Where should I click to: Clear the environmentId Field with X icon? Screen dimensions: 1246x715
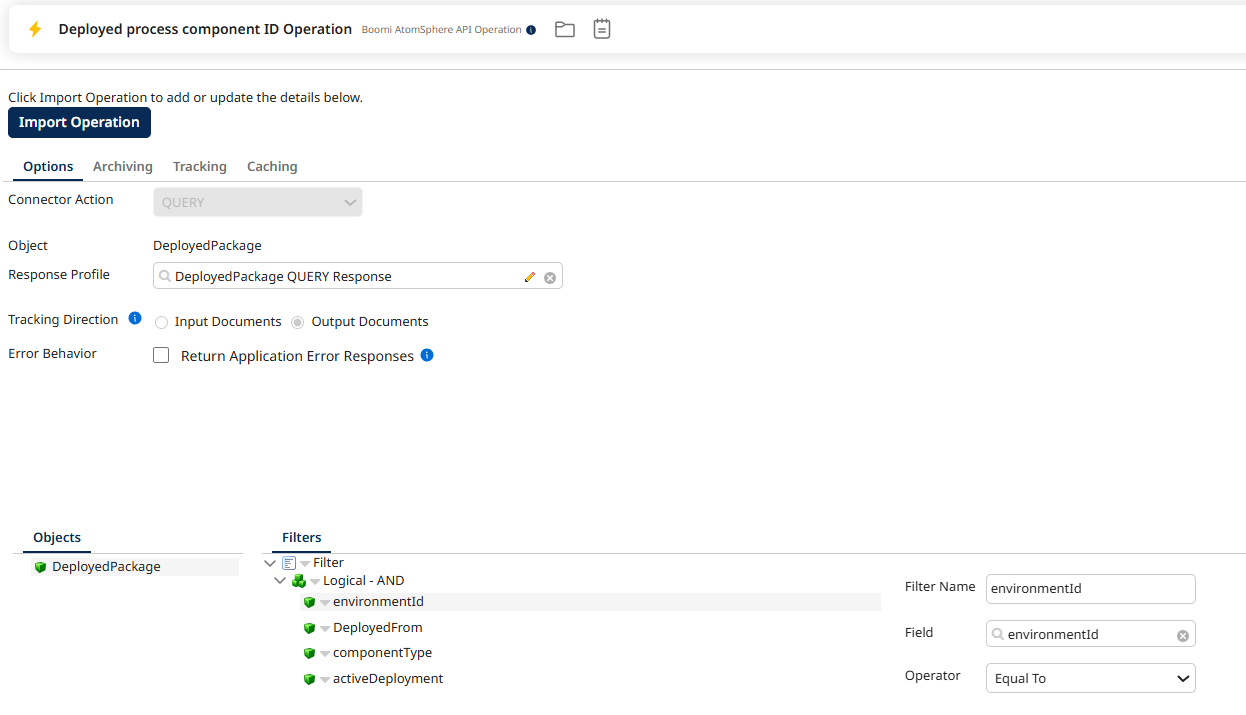(x=1183, y=635)
